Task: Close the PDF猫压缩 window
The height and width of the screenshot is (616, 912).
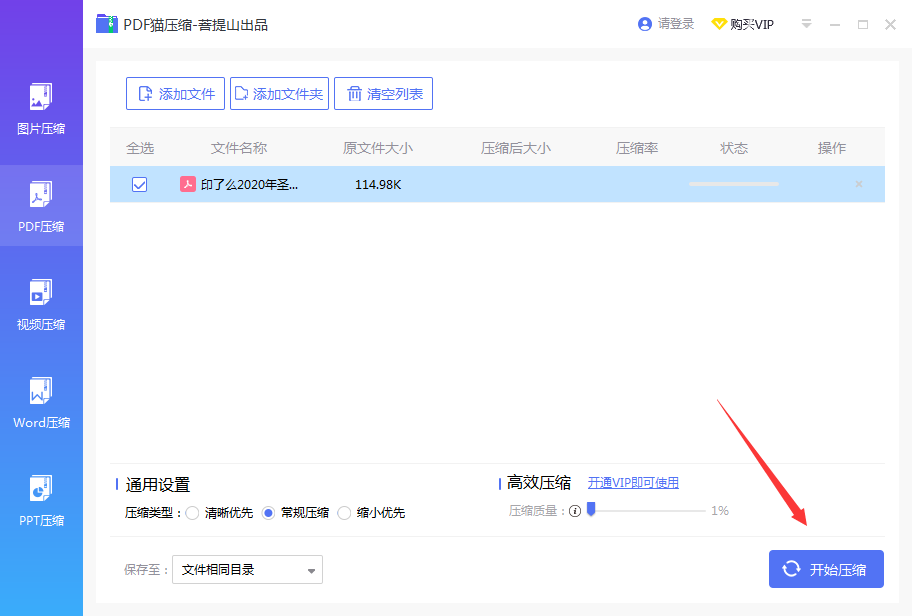Action: point(890,24)
